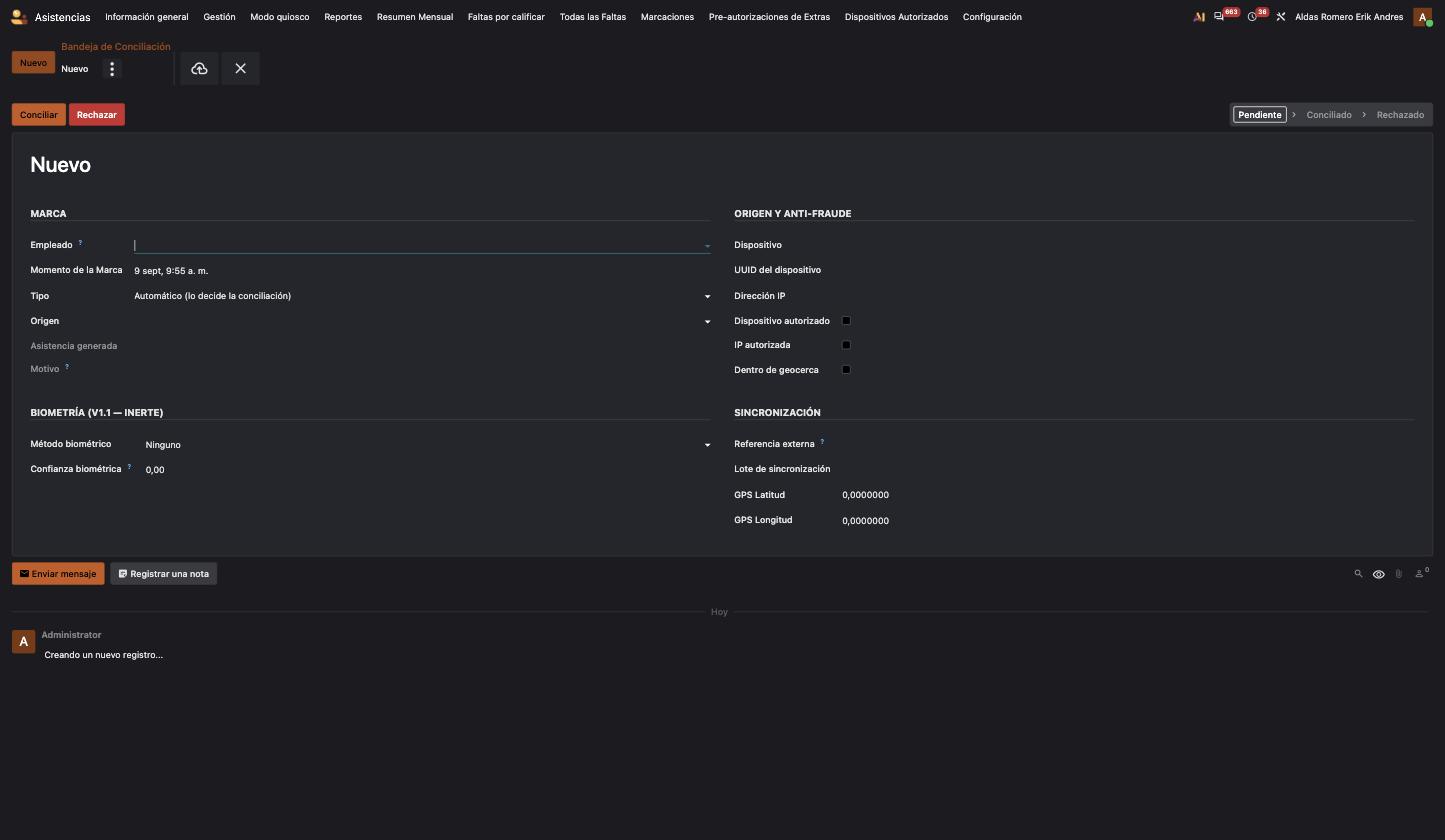Open the conversations icon with the 663 badge
The image size is (1445, 840).
1219,17
